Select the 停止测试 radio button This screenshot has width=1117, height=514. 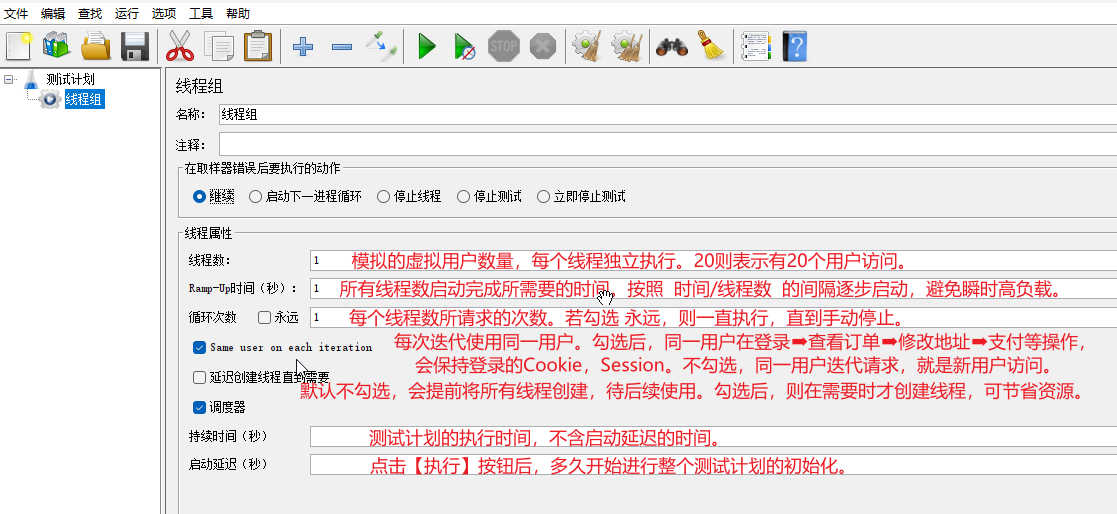(464, 196)
